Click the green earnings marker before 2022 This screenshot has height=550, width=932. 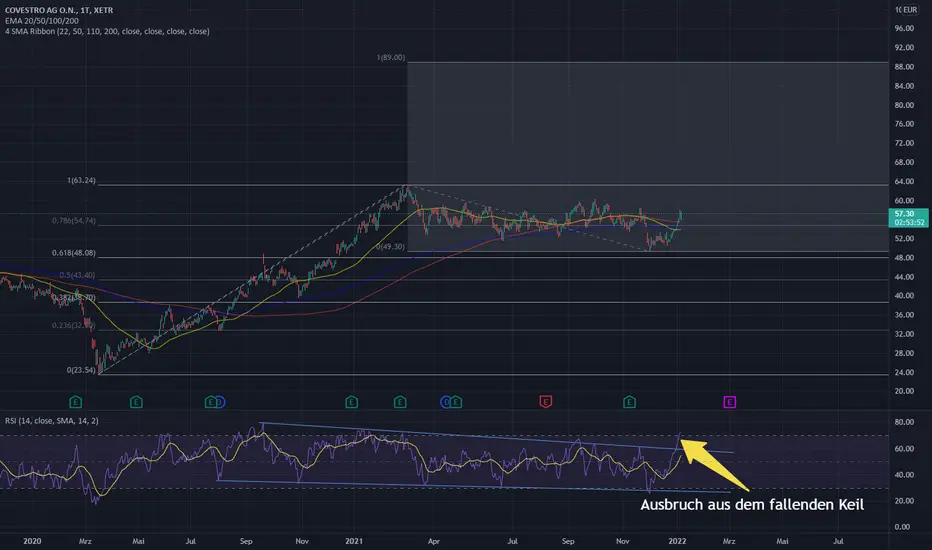click(x=629, y=402)
